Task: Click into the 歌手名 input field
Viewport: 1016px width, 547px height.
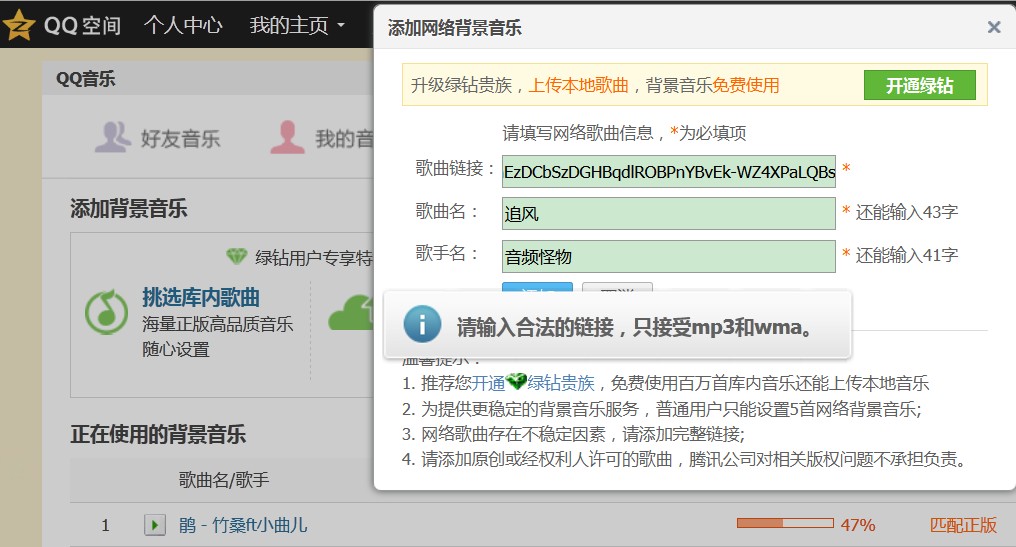Action: tap(669, 257)
